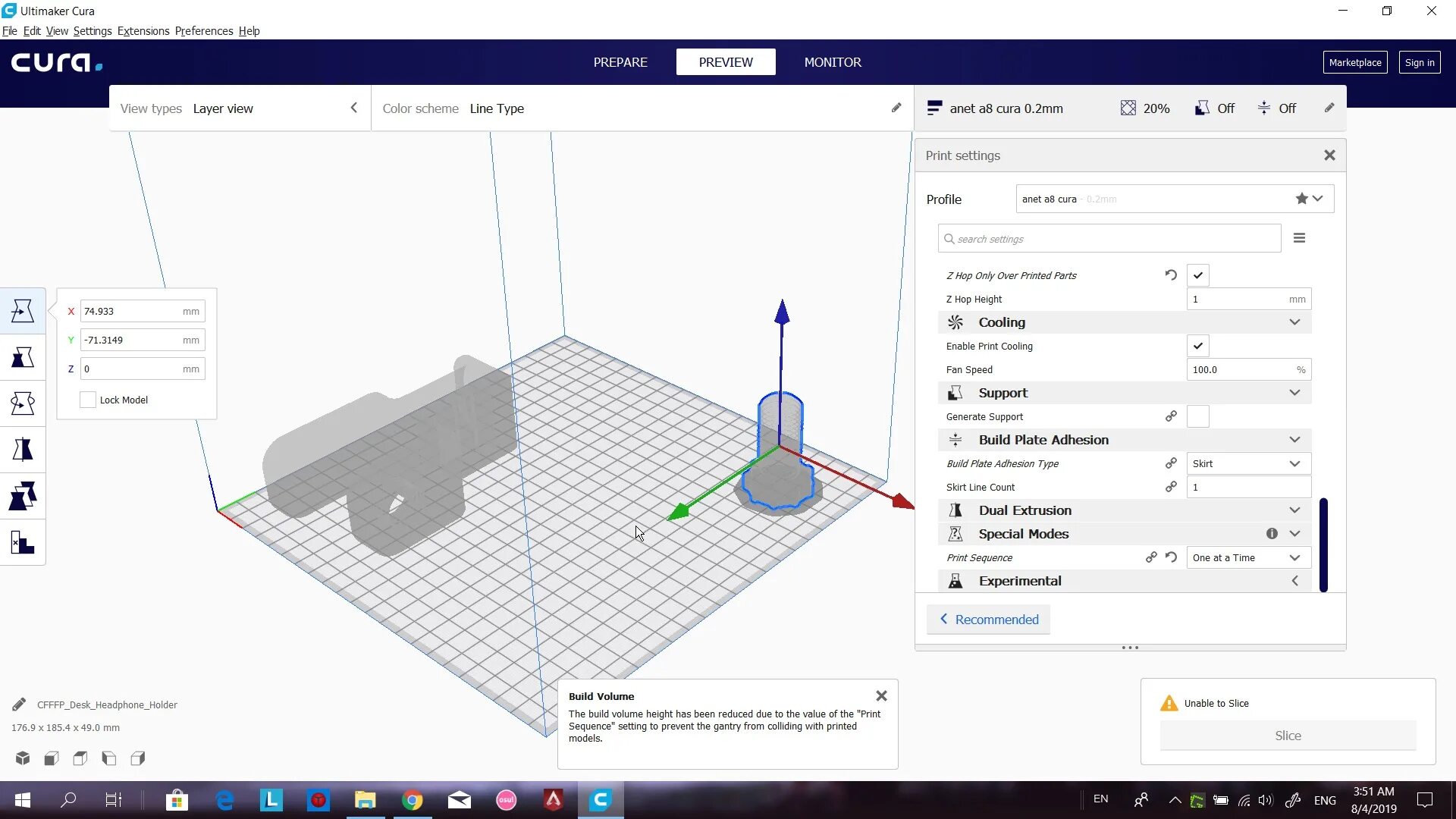
Task: Click the Slice button
Action: click(x=1288, y=736)
